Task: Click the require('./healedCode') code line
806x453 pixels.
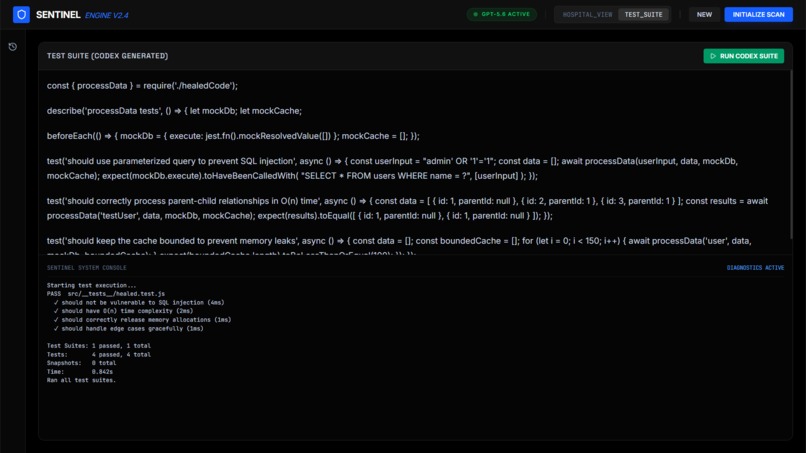Action: pos(142,86)
